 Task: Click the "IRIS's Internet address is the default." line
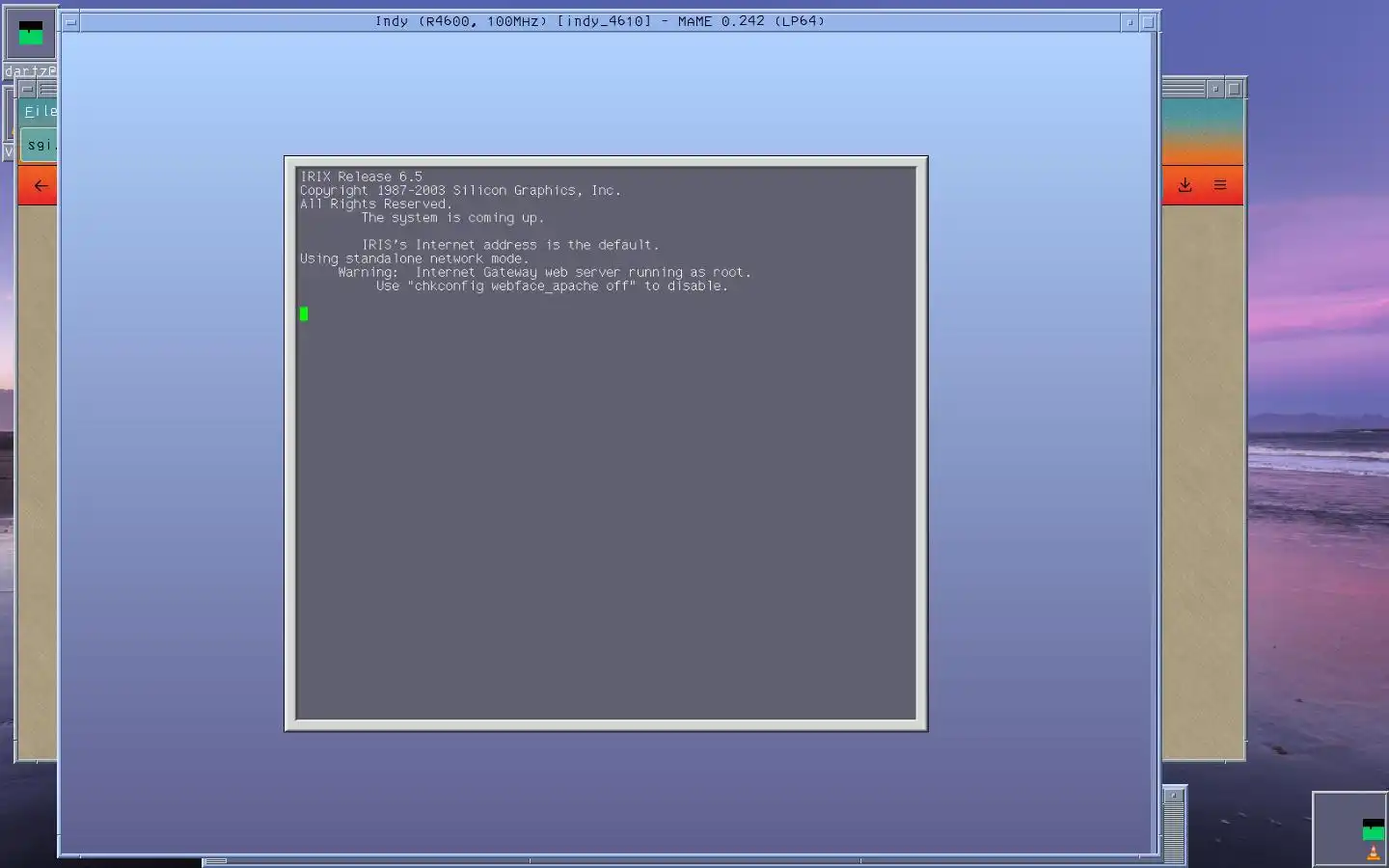point(510,245)
